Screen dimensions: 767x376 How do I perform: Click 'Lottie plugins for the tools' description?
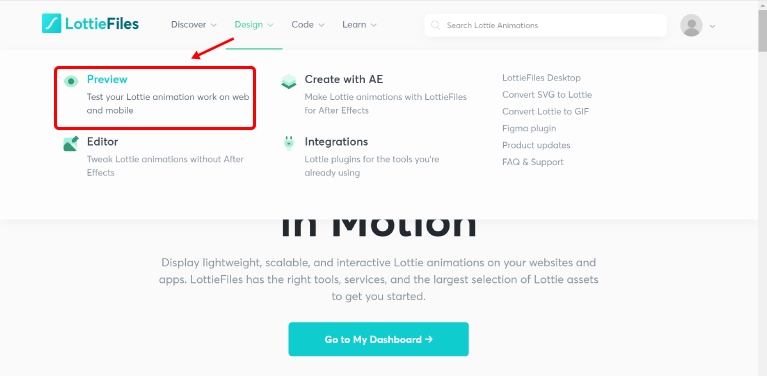coord(372,166)
